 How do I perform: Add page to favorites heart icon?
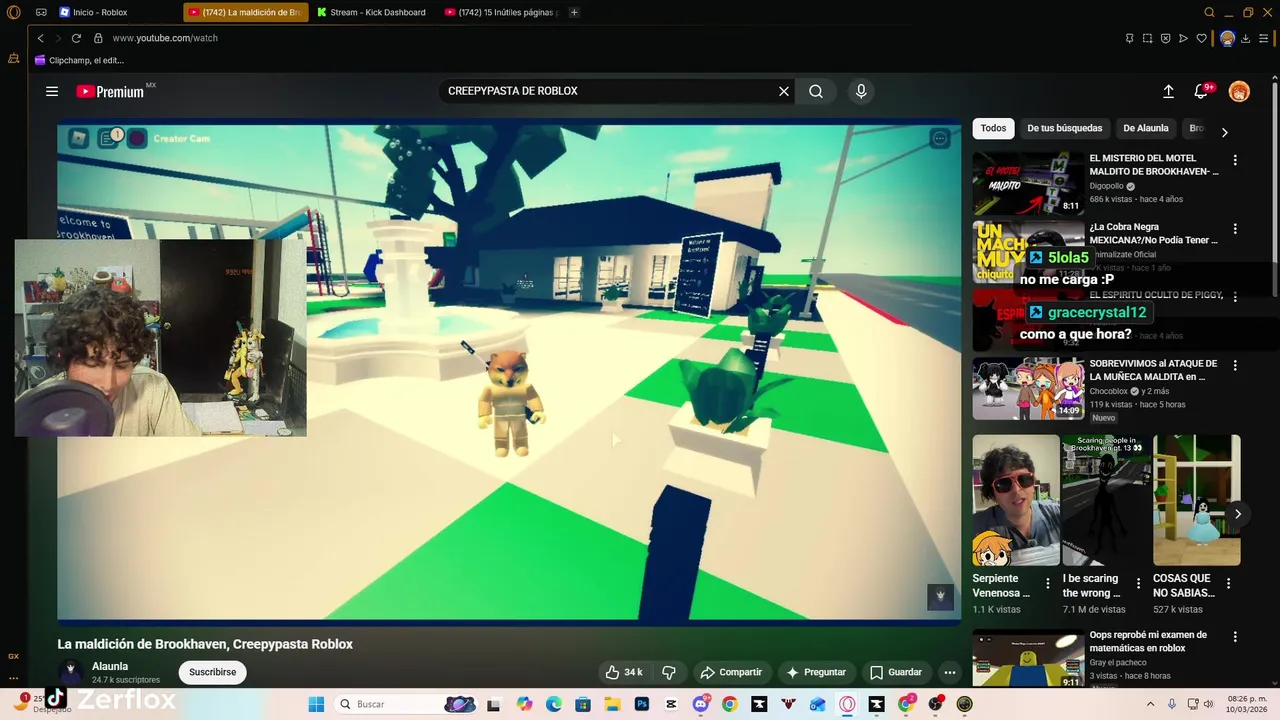[1201, 38]
